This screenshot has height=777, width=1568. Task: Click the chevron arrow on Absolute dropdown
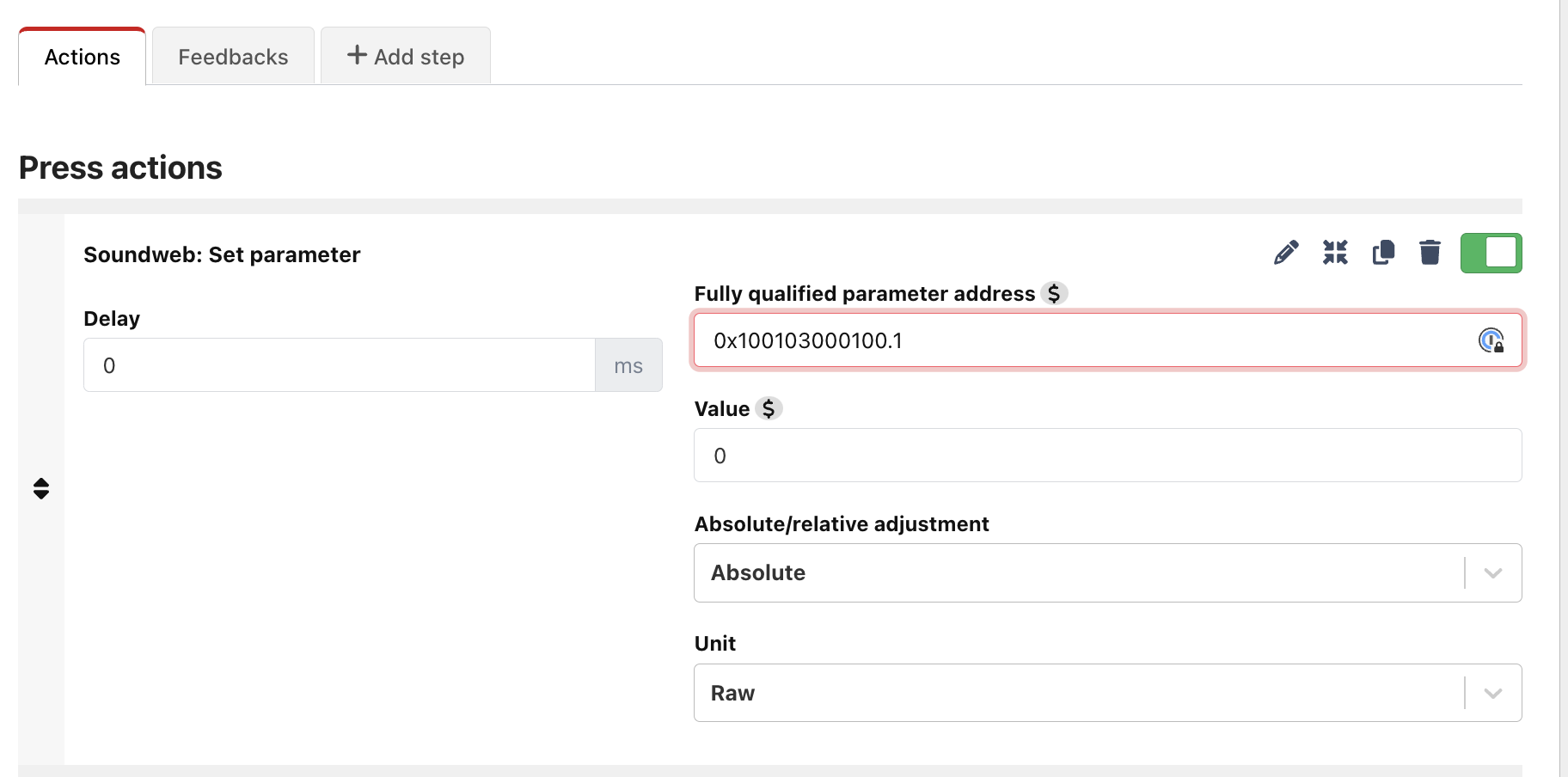[1493, 573]
